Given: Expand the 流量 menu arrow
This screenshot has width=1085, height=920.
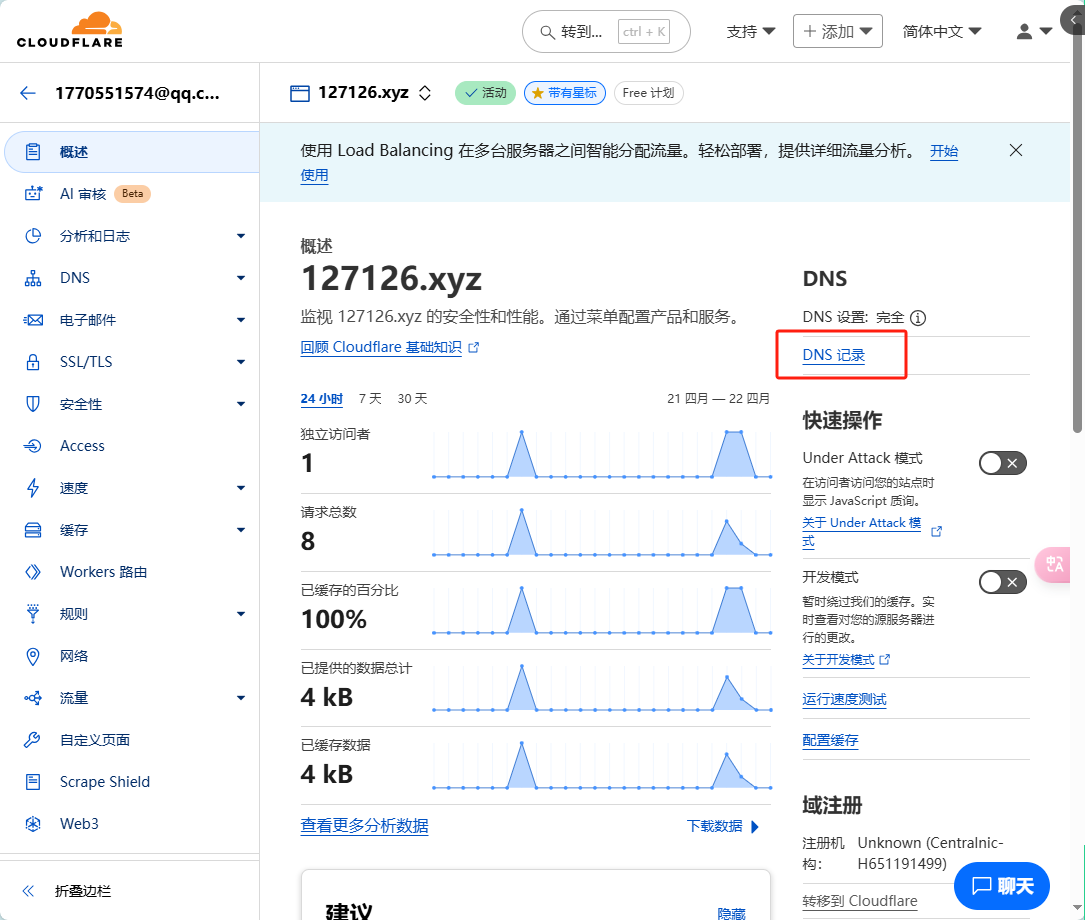Looking at the screenshot, I should 241,698.
